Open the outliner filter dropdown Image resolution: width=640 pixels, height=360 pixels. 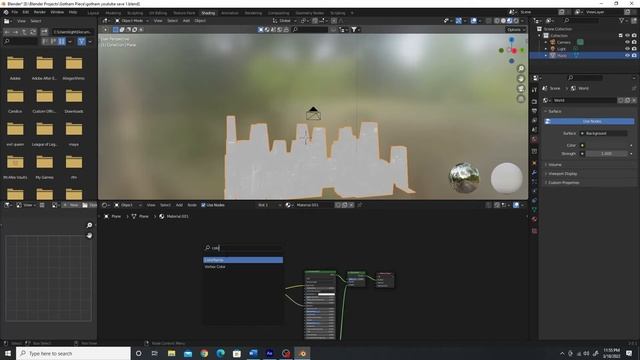click(x=624, y=20)
